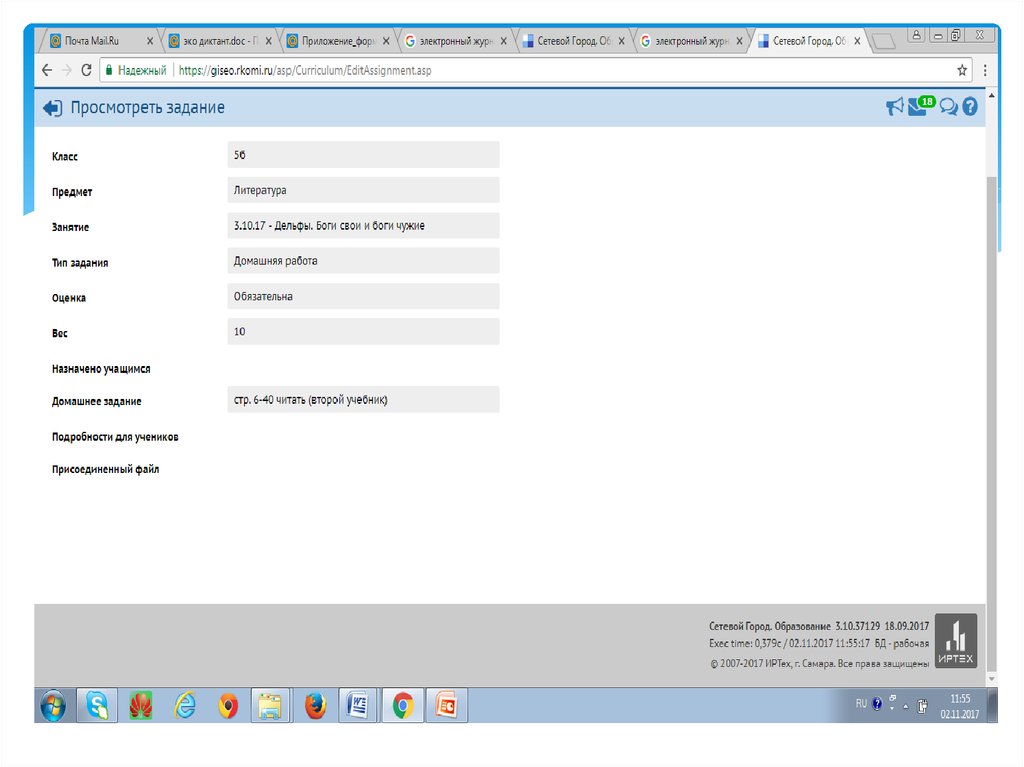Bookmark the page with the star icon
This screenshot has height=767, width=1024.
click(961, 70)
